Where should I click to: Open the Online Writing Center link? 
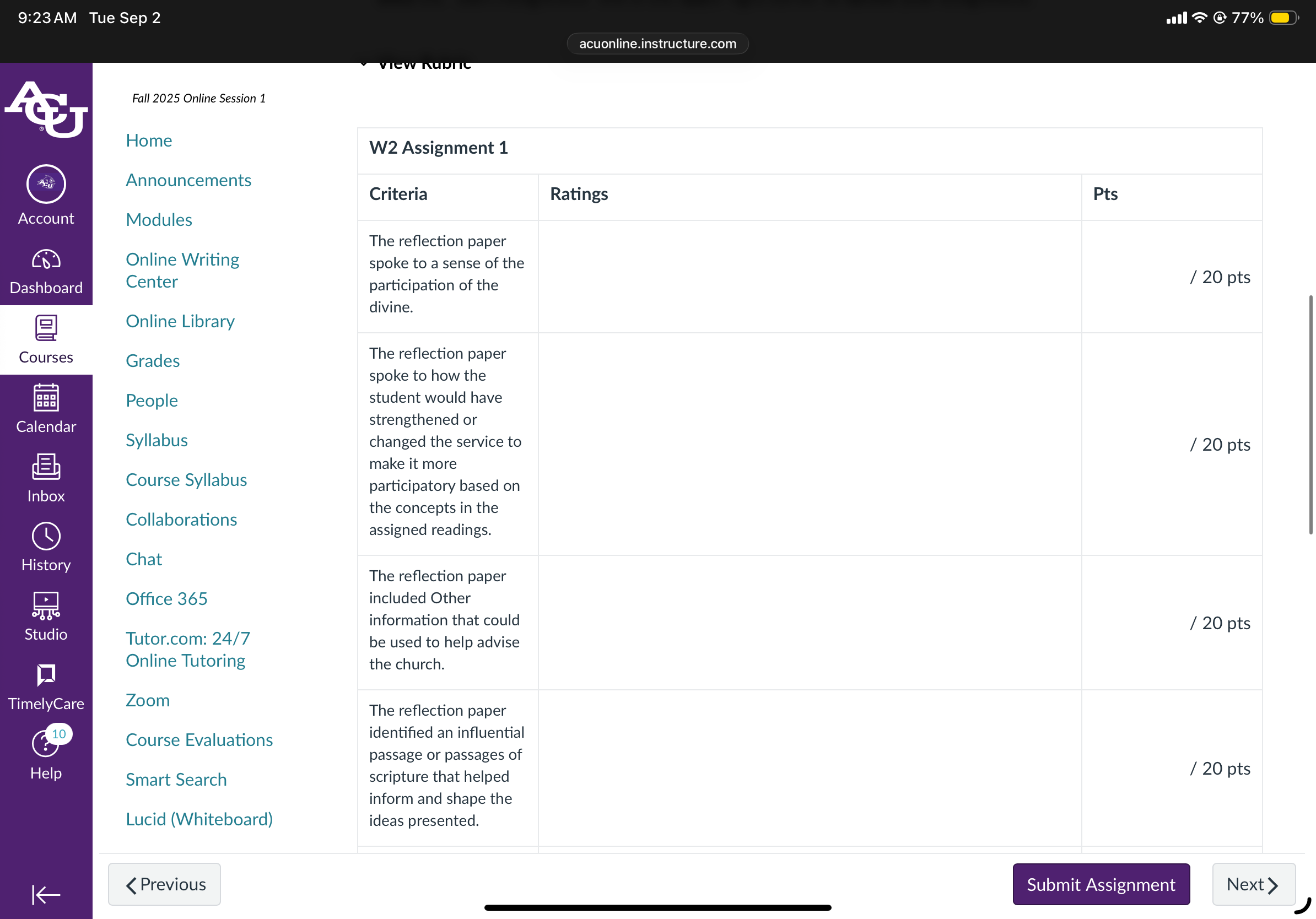182,271
